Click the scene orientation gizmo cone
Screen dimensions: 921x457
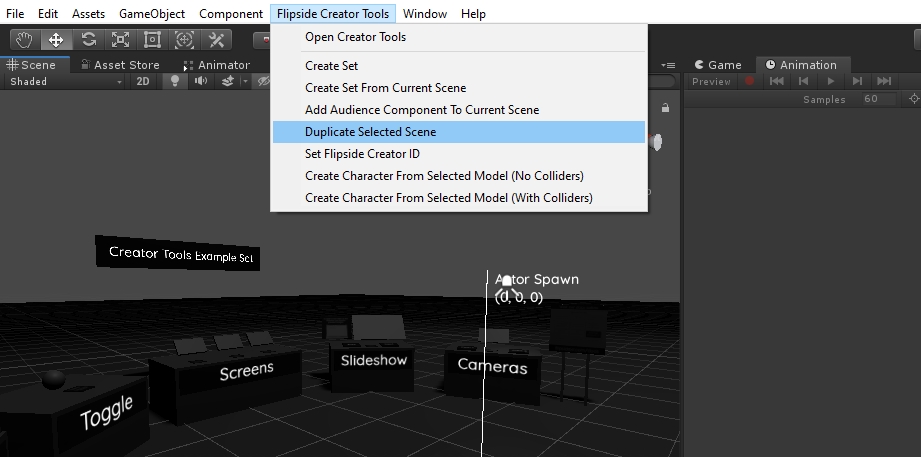pos(656,142)
